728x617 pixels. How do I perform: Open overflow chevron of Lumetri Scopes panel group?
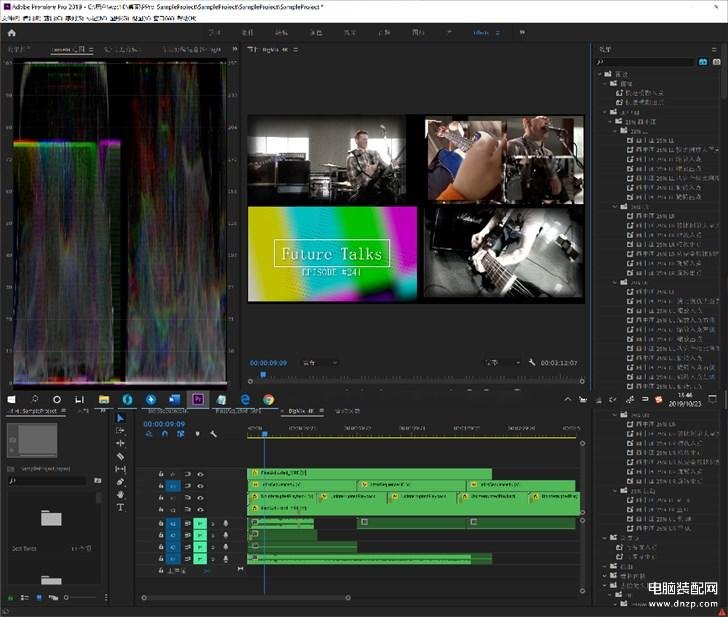[x=235, y=49]
